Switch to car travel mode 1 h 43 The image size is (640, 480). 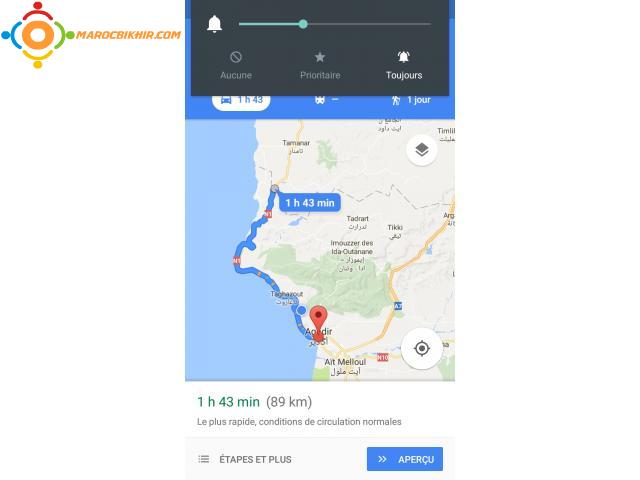tap(241, 100)
